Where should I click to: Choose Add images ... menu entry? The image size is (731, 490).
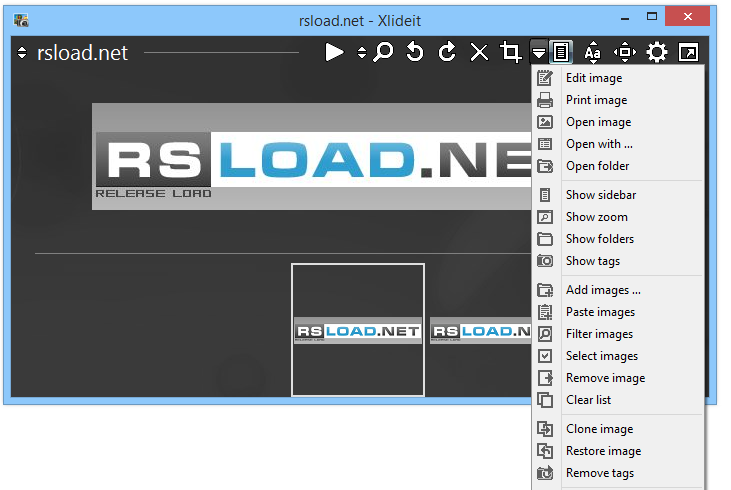click(618, 290)
